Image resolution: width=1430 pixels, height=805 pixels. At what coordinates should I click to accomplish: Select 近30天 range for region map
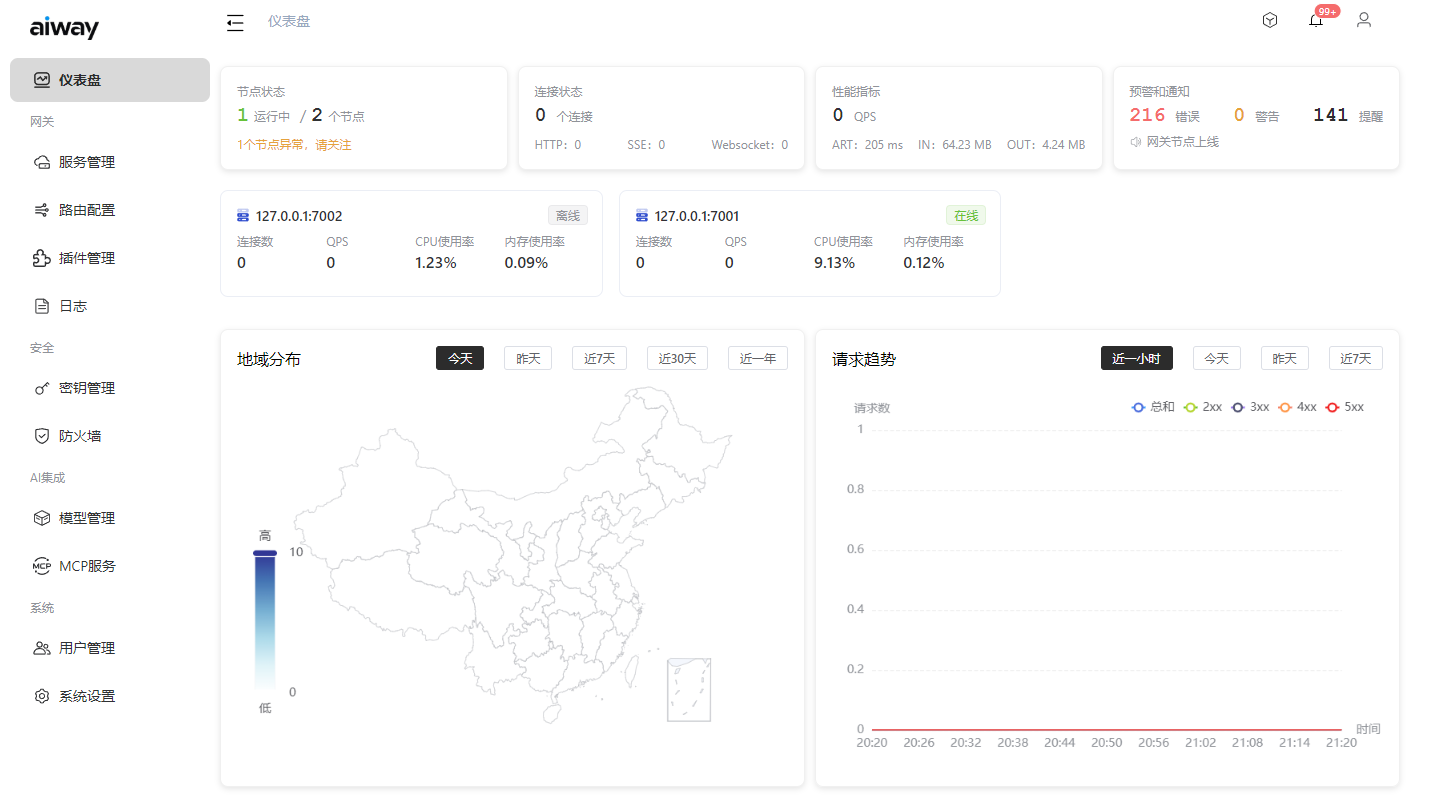(x=677, y=358)
